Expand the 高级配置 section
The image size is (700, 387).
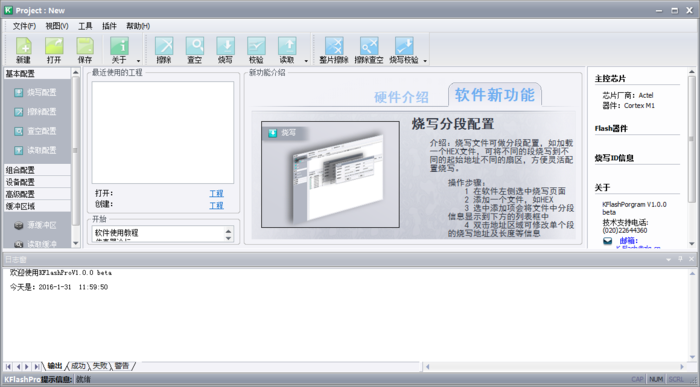[x=37, y=194]
